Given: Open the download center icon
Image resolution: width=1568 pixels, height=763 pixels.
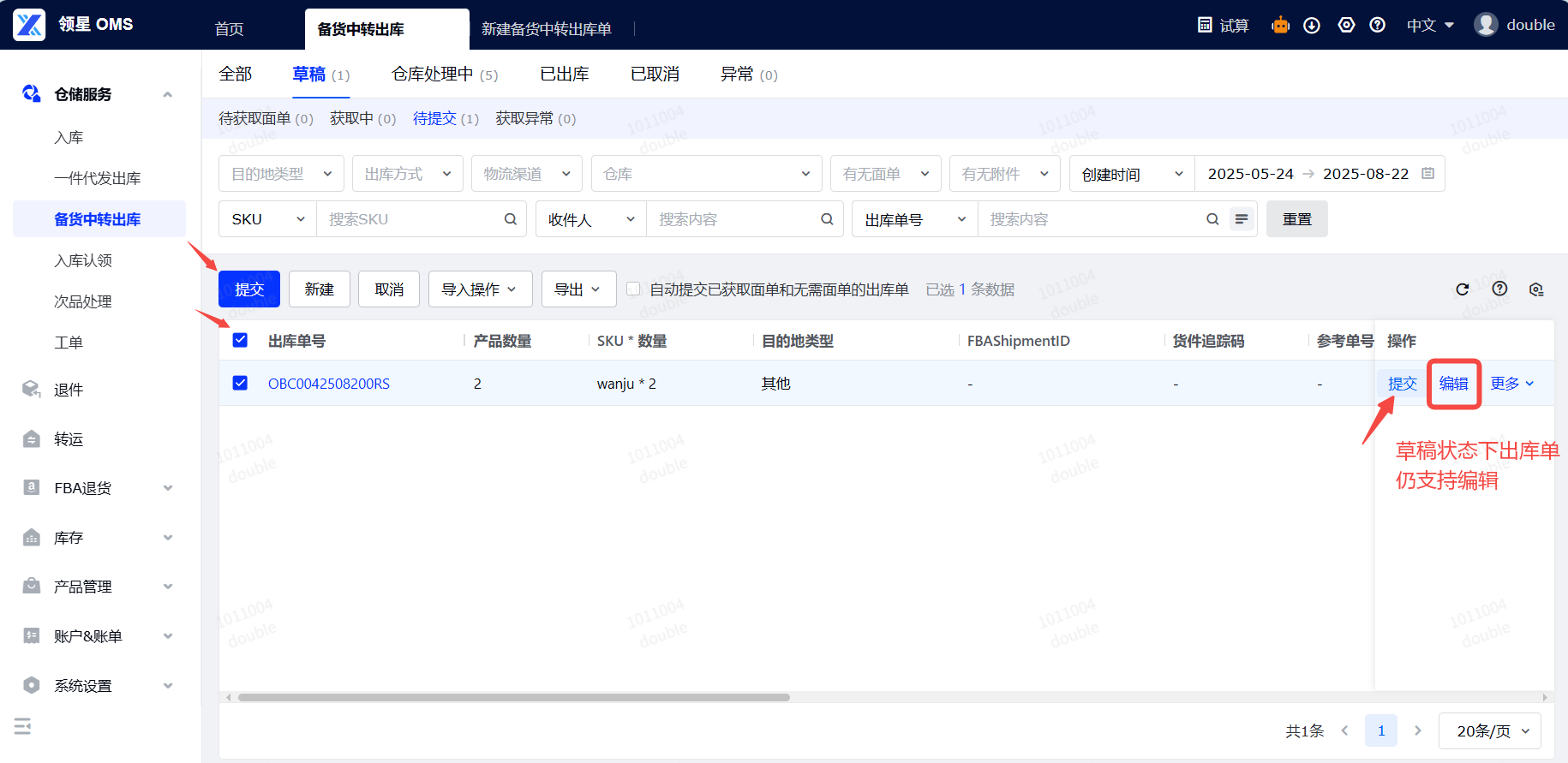Looking at the screenshot, I should coord(1312,25).
